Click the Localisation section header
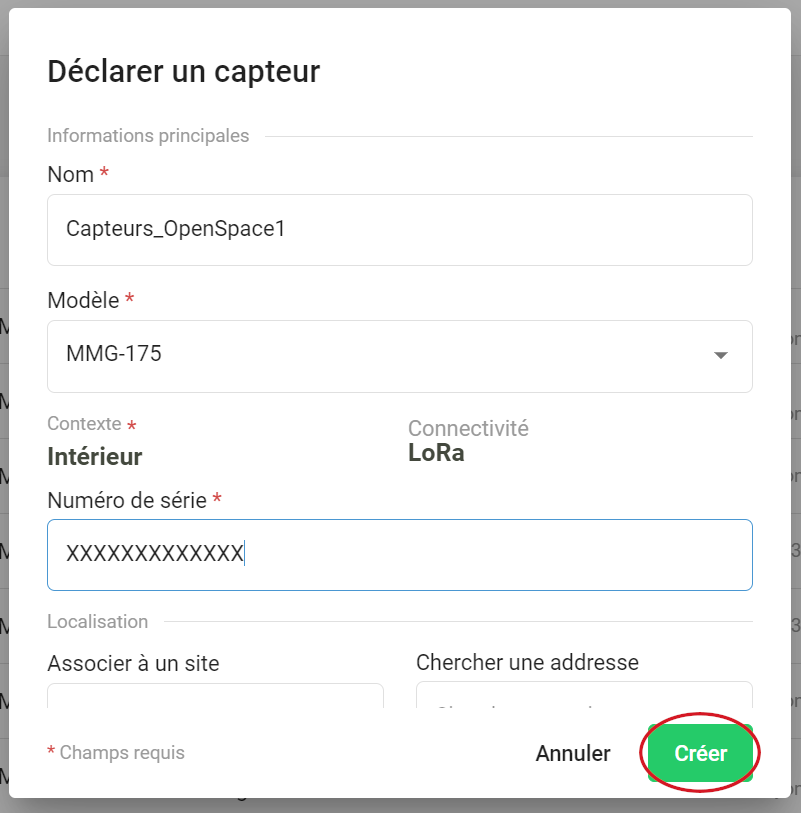The height and width of the screenshot is (813, 801). coord(97,622)
